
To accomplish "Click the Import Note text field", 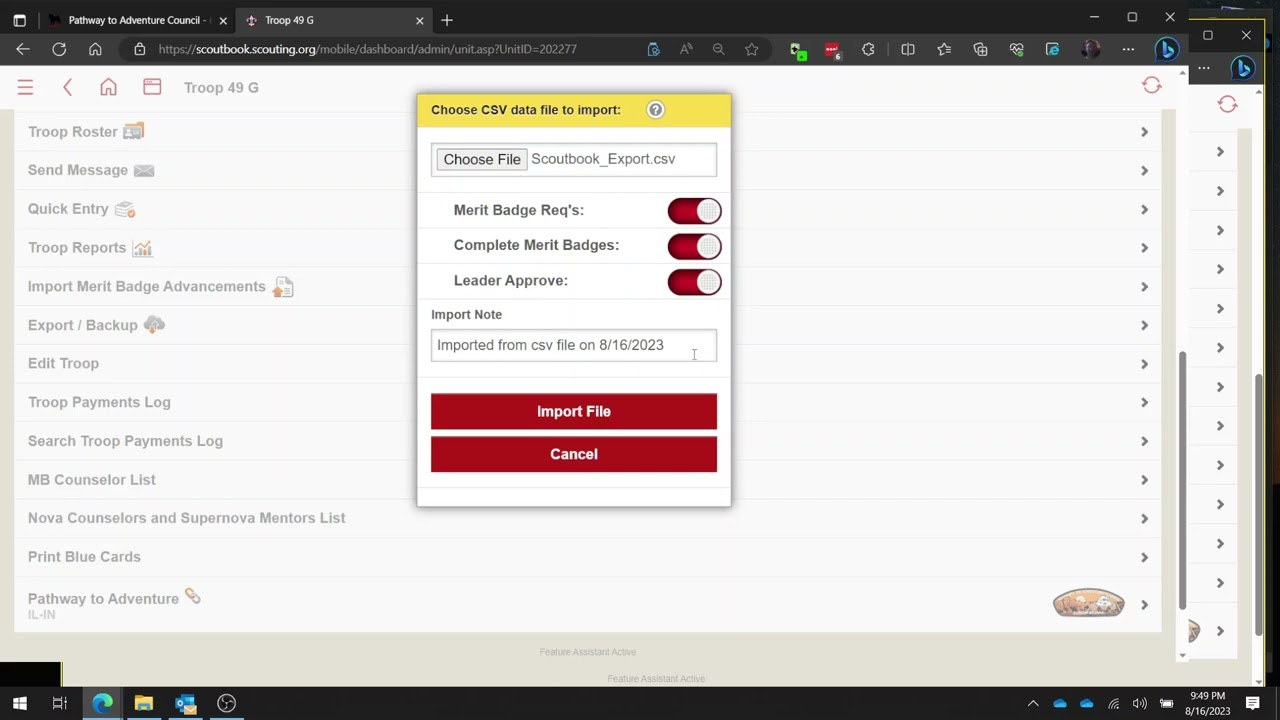I will click(x=574, y=345).
